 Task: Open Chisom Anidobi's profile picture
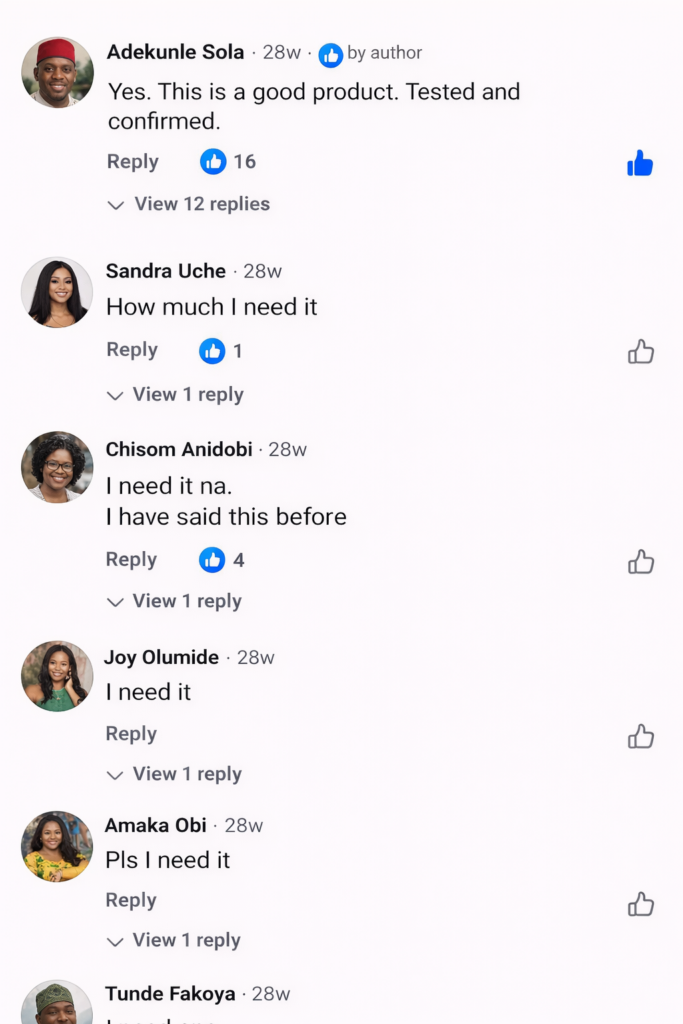[57, 467]
